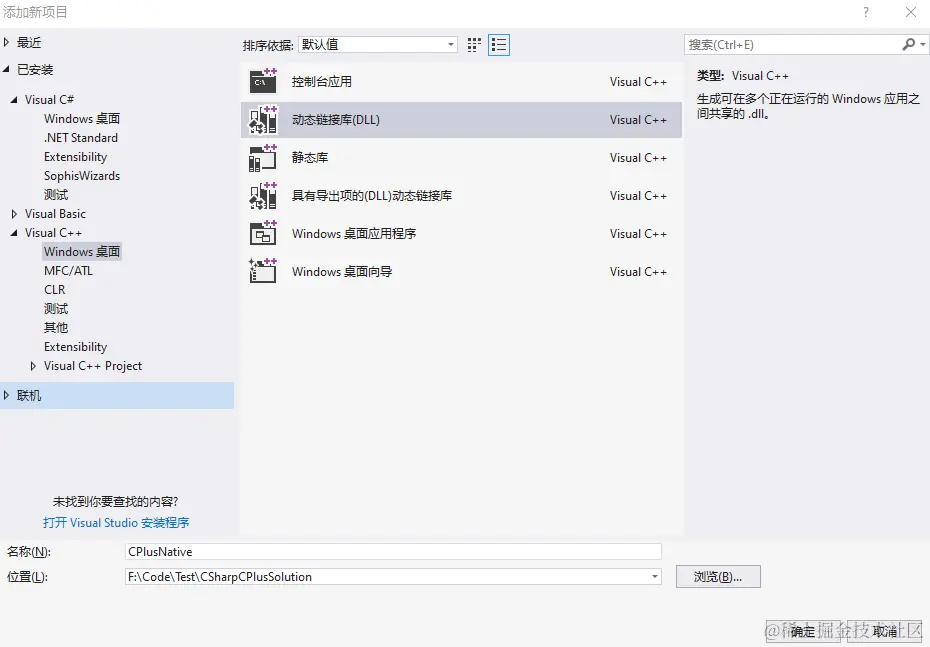
Task: Select Extensibility under Visual C#
Action: click(x=75, y=157)
